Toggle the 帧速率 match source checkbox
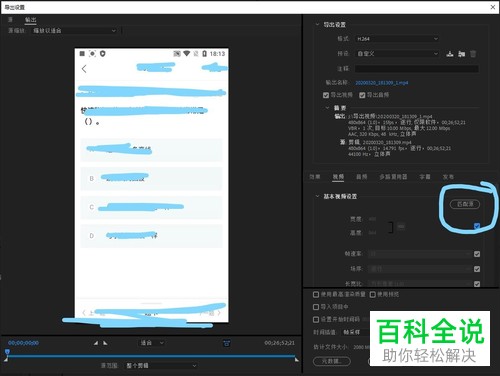500x376 pixels. click(x=477, y=254)
